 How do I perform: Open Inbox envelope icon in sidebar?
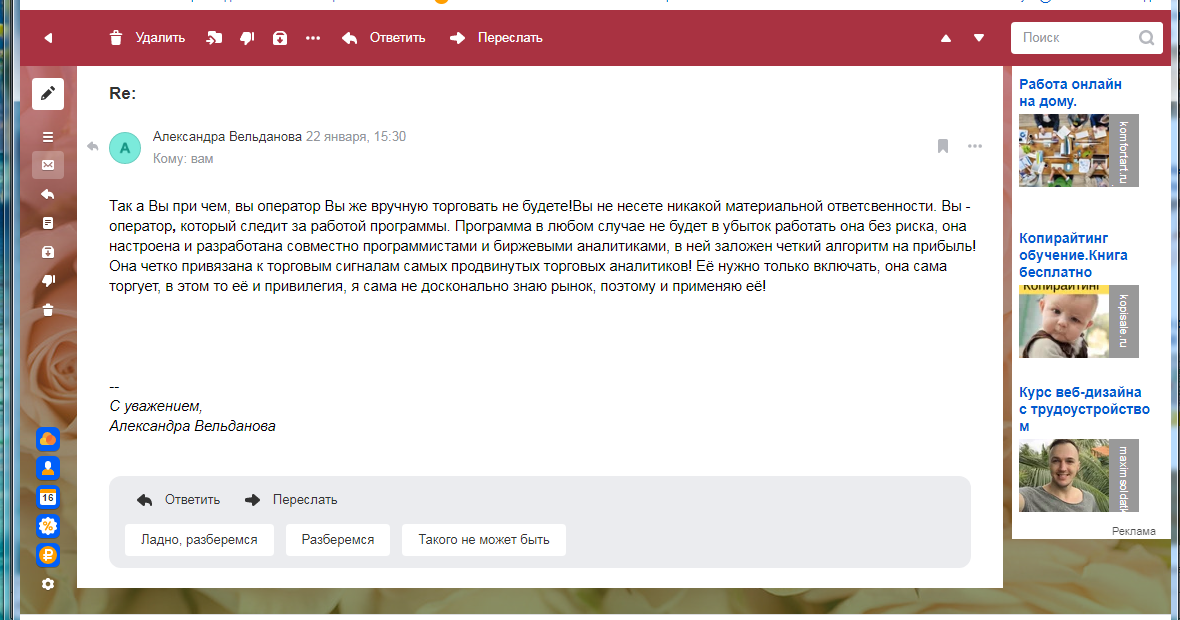tap(48, 165)
